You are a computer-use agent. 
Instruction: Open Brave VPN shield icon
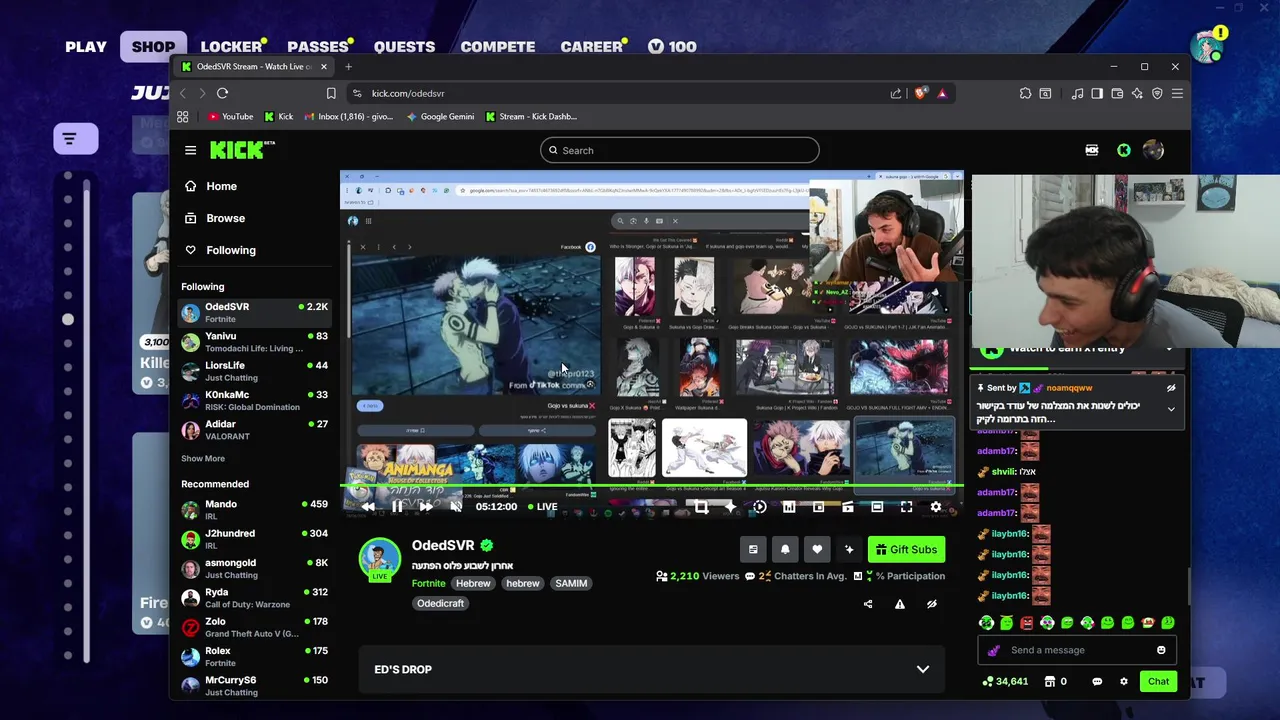coord(1157,93)
